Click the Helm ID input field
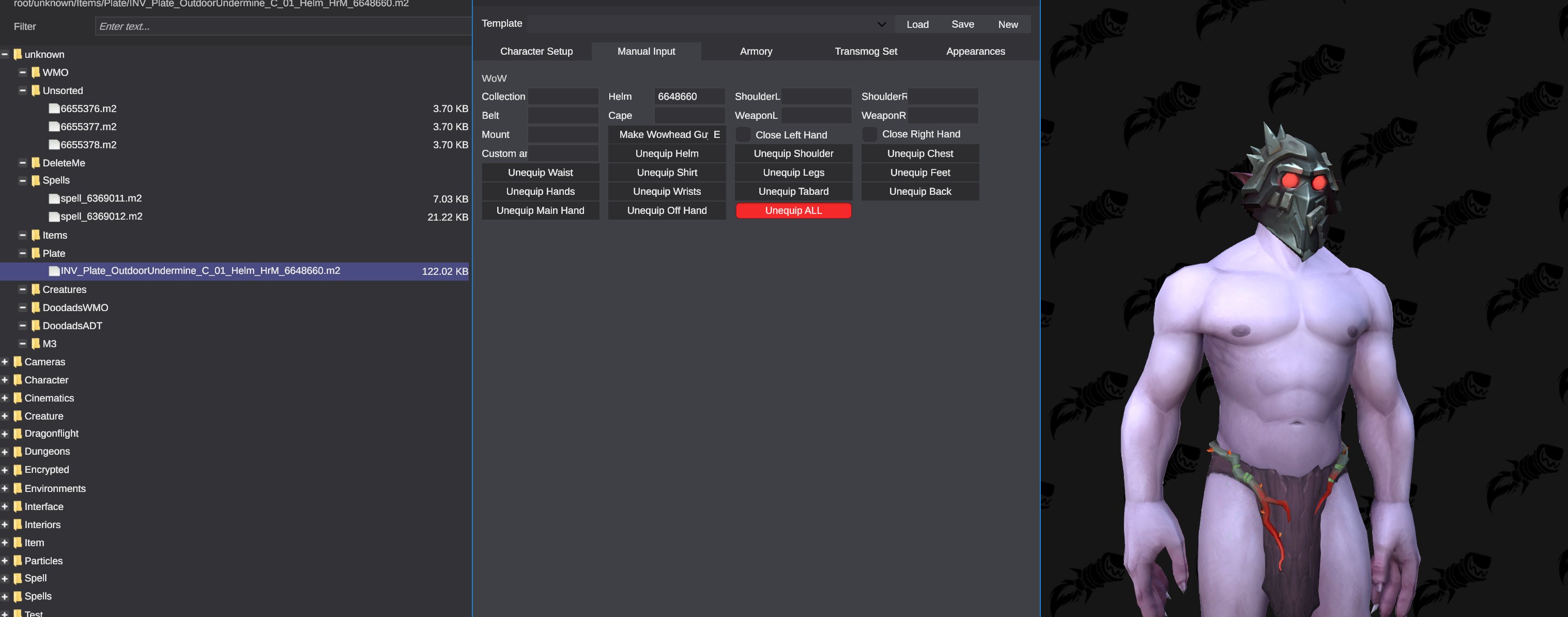 (x=689, y=97)
